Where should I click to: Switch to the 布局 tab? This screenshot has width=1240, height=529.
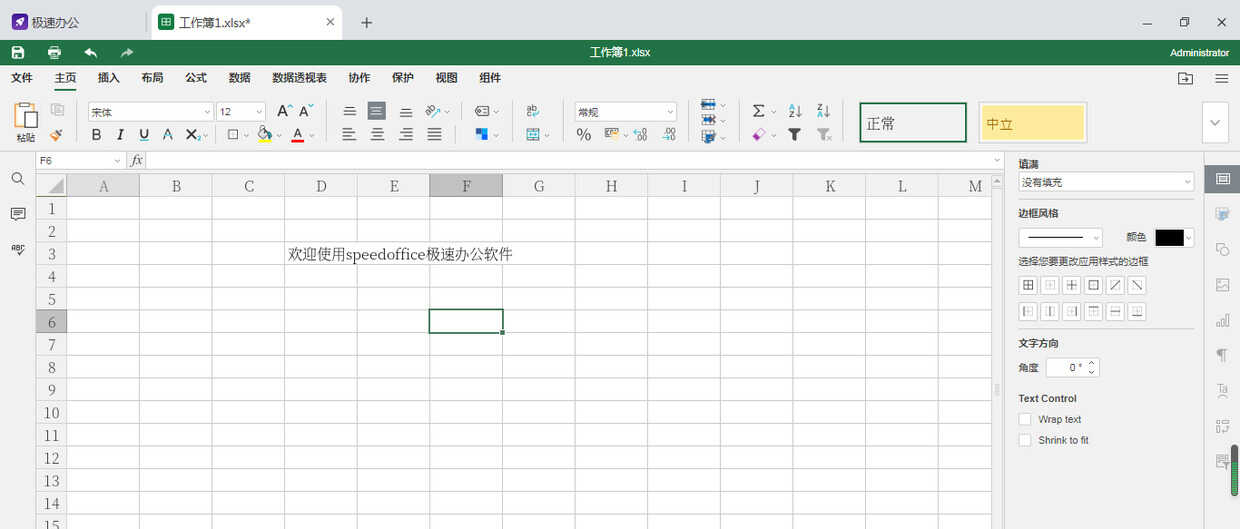pos(152,78)
